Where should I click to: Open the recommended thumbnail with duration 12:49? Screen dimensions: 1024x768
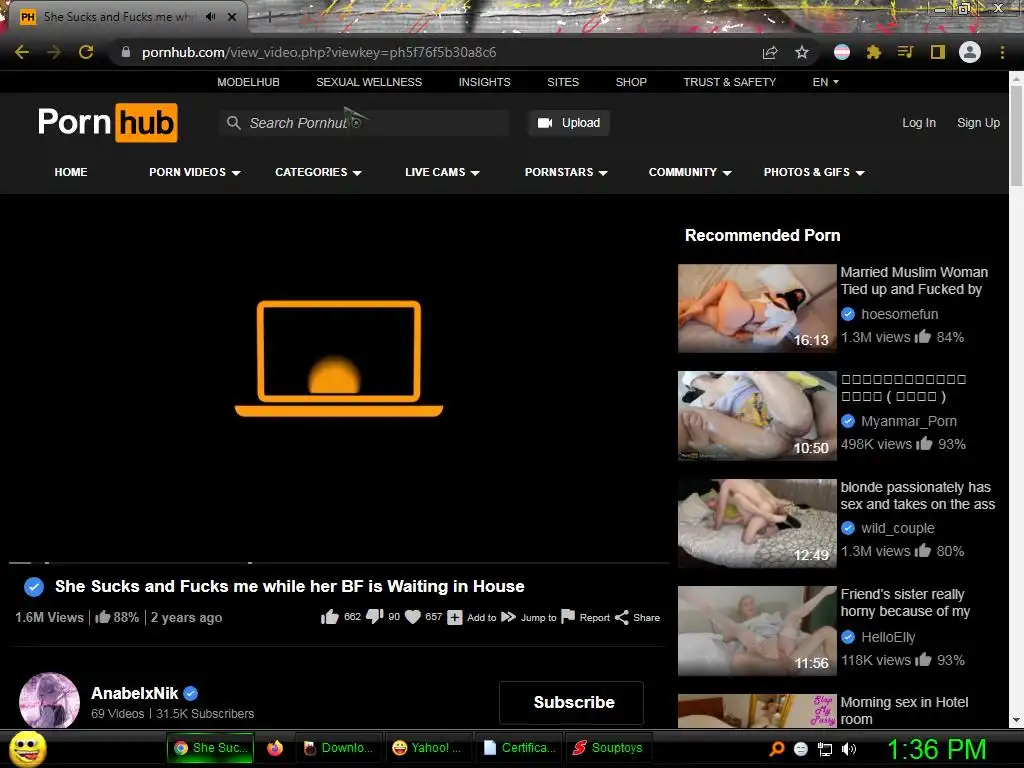pyautogui.click(x=757, y=523)
